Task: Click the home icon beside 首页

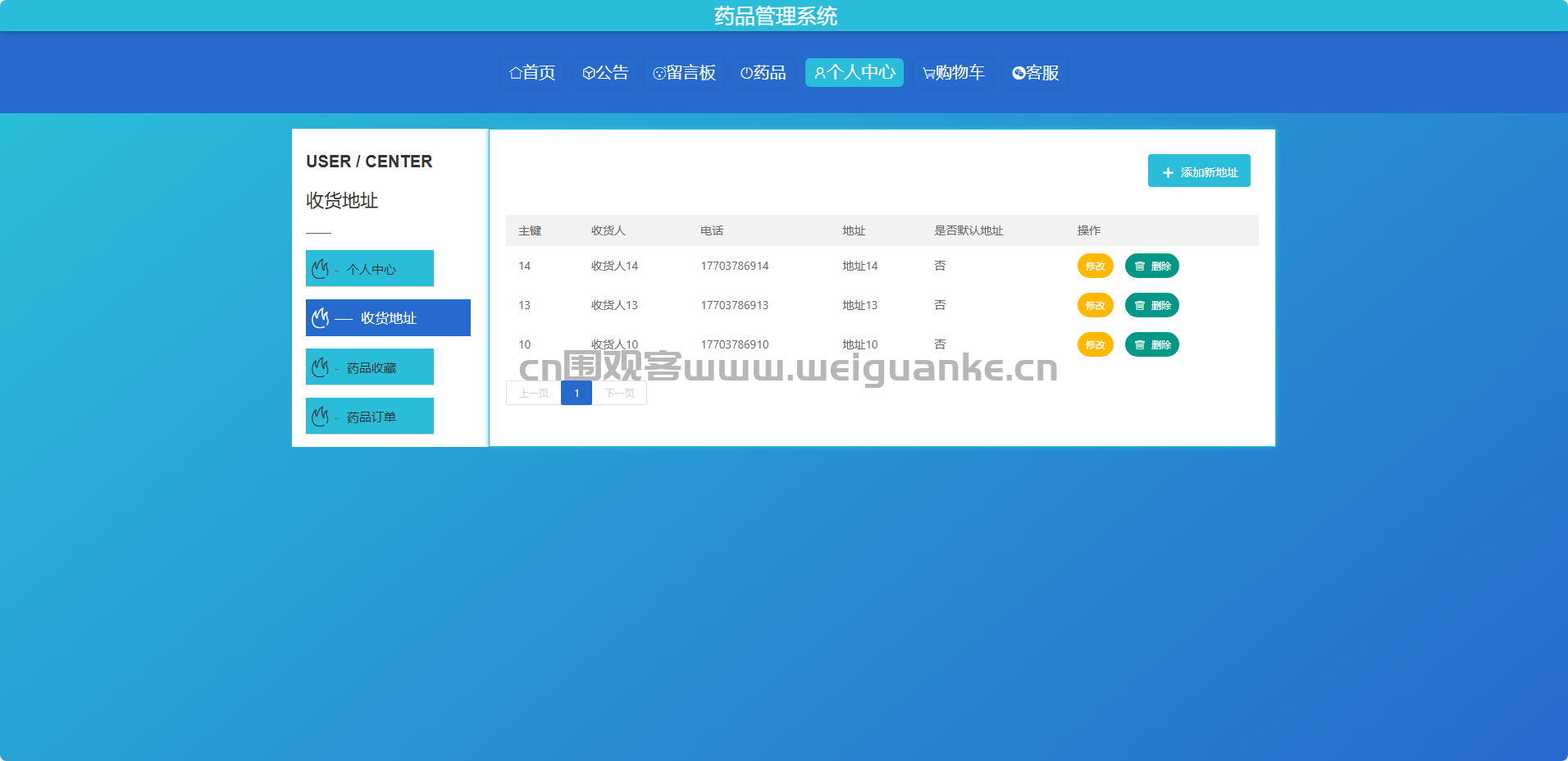Action: click(x=516, y=73)
